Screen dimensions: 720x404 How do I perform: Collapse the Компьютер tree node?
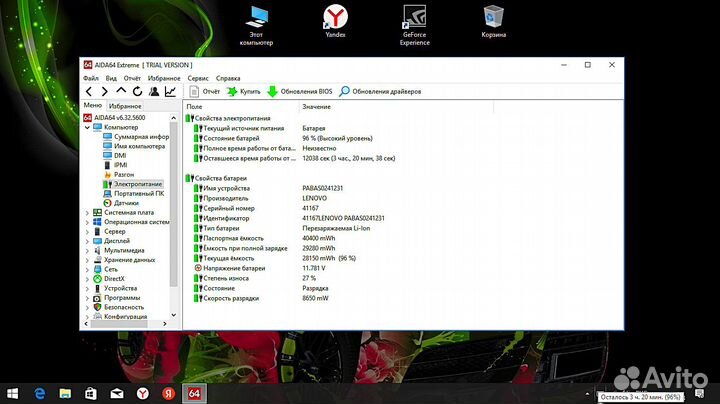87,127
